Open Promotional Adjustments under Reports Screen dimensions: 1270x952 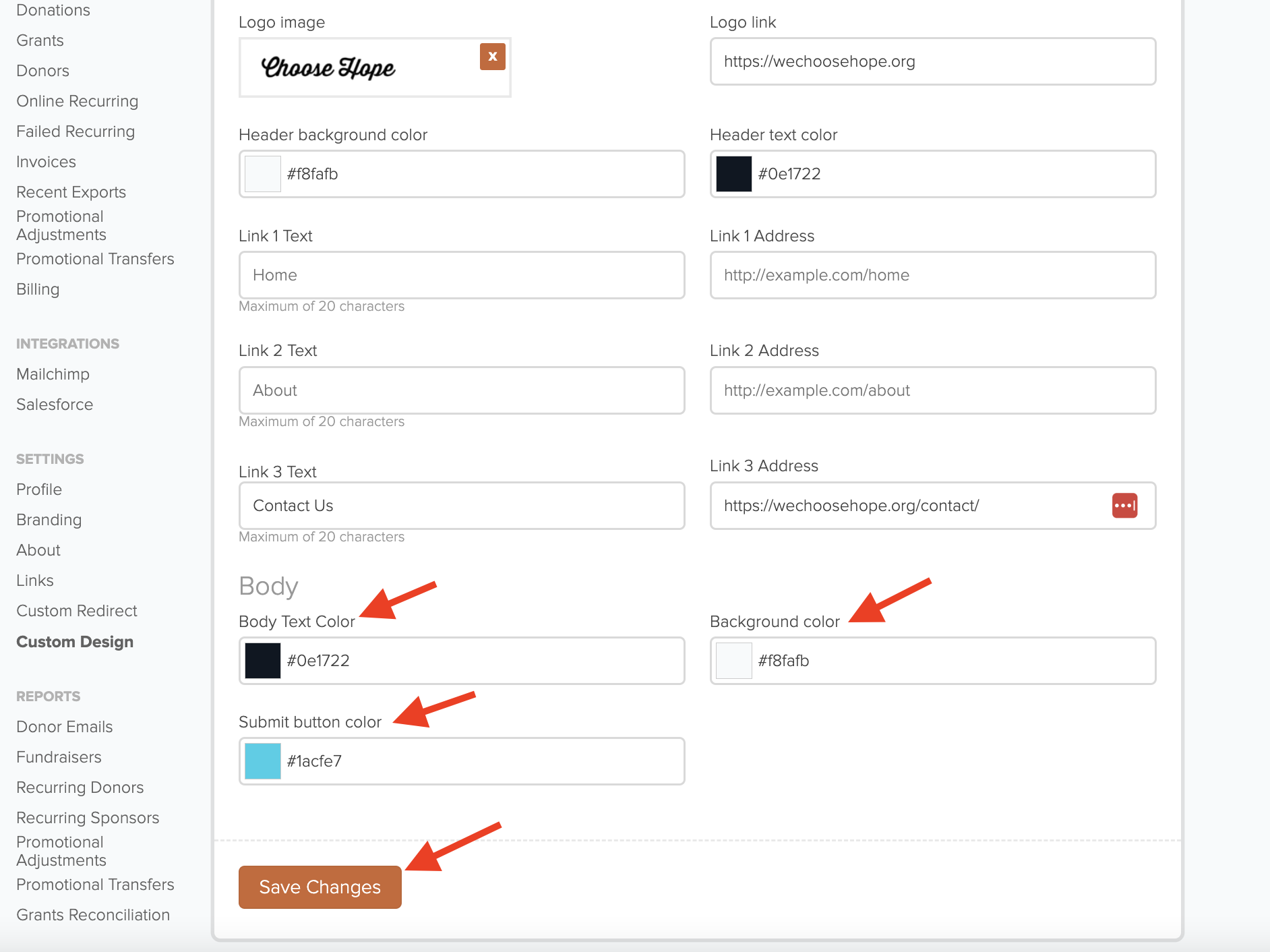coord(61,851)
